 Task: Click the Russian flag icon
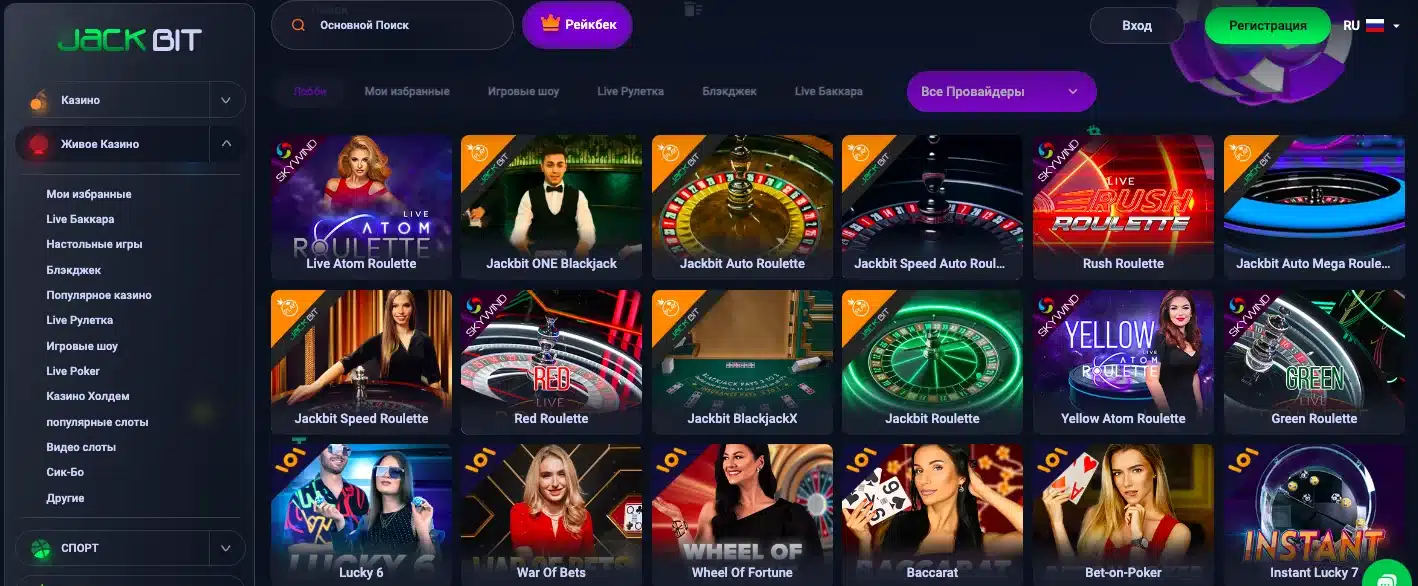[1375, 25]
